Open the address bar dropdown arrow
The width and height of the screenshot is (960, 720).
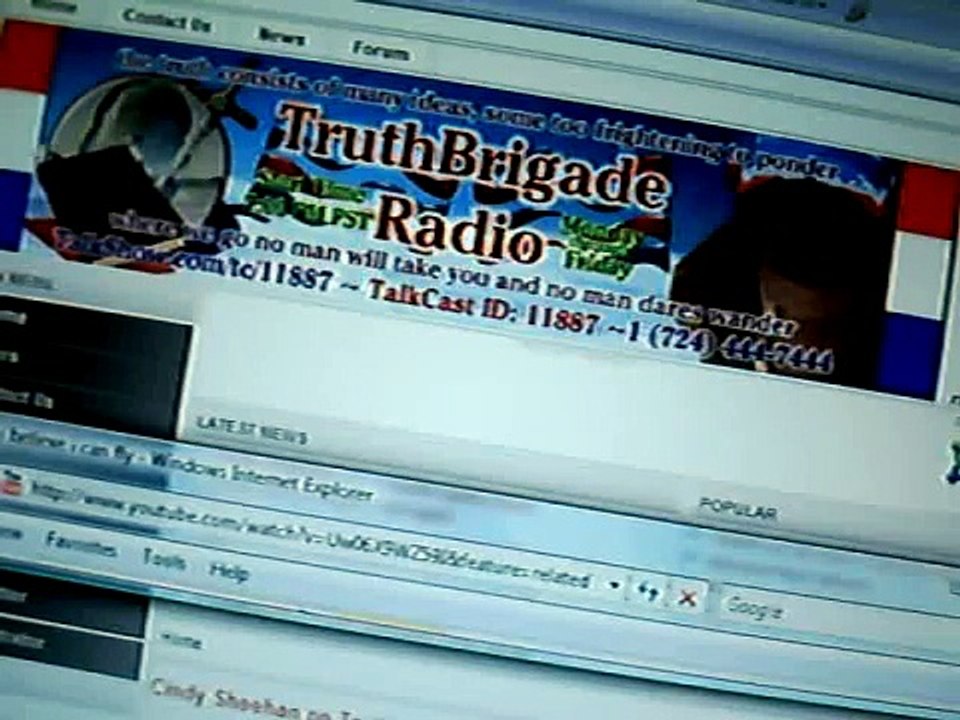613,585
